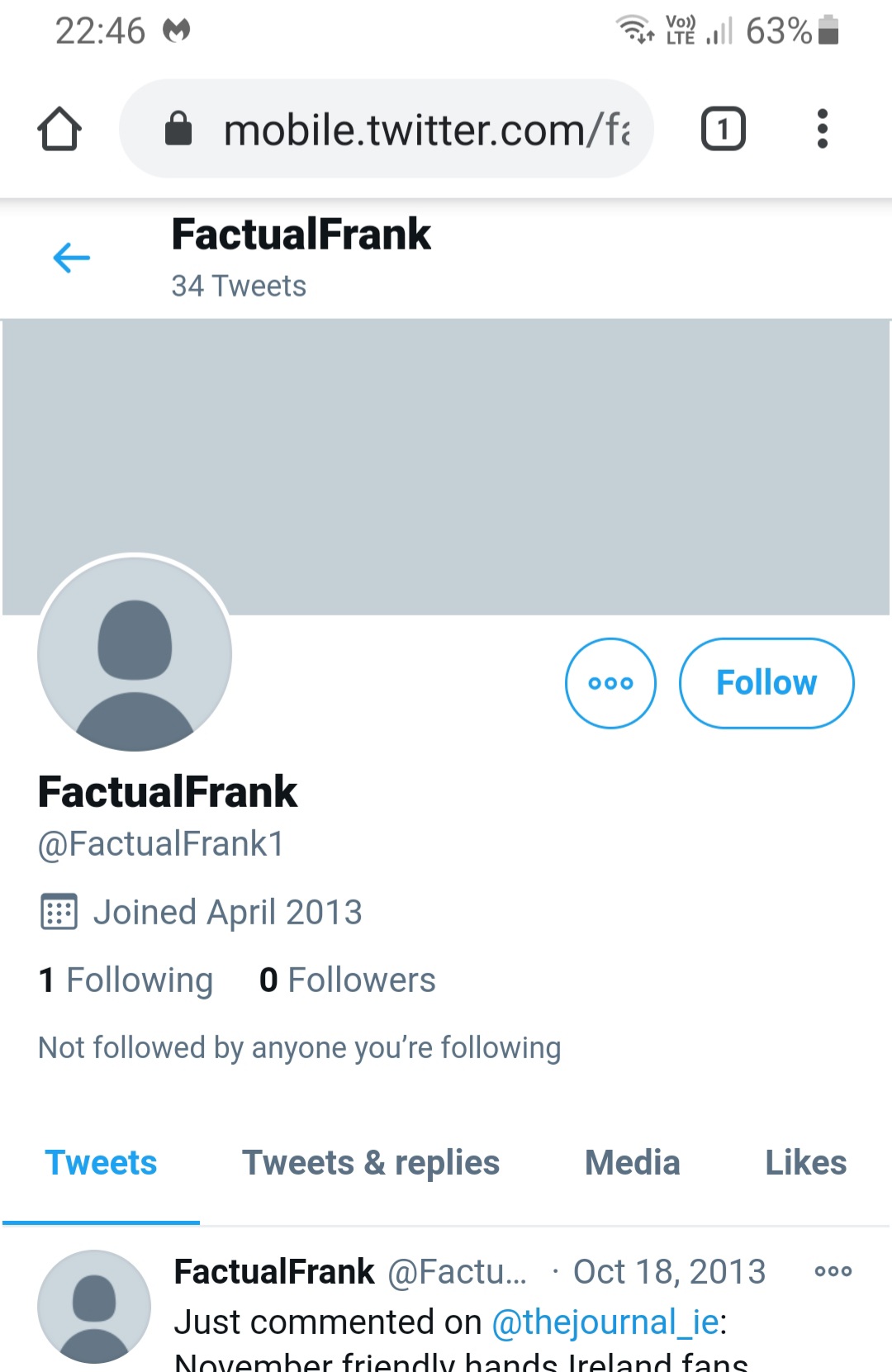
Task: Open profile more options circle button
Action: pyautogui.click(x=610, y=683)
